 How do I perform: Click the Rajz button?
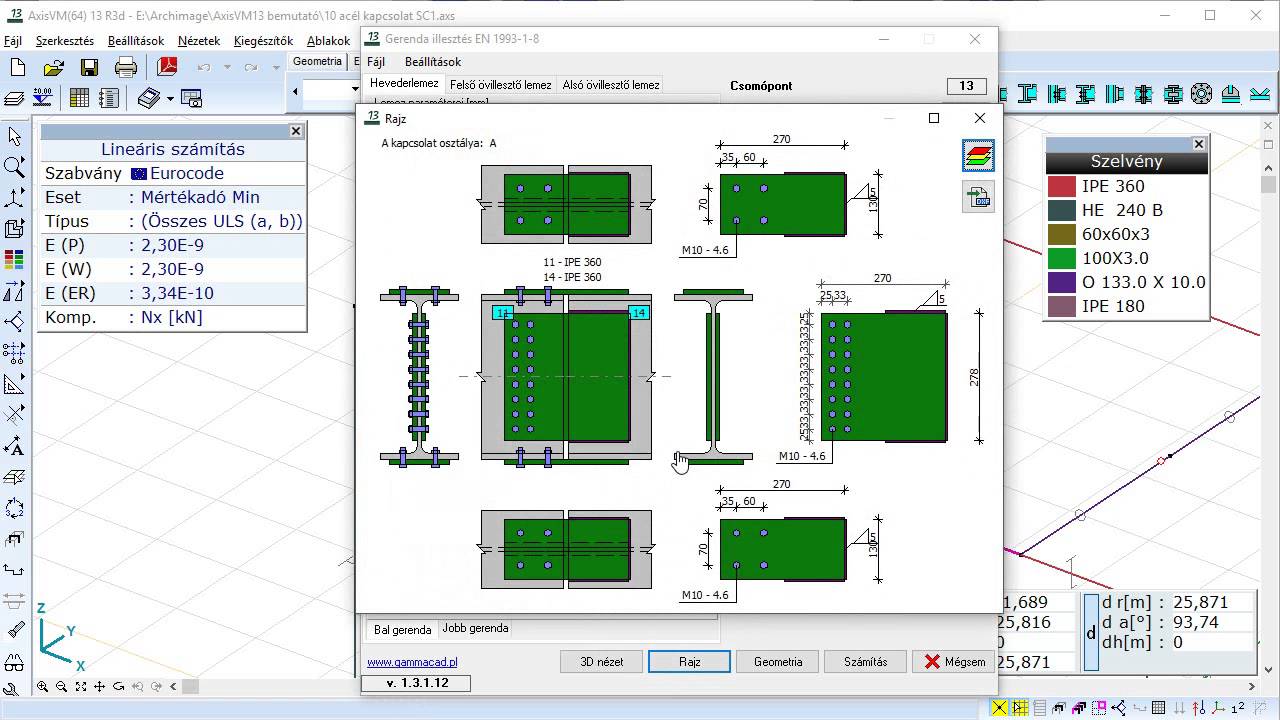[x=690, y=661]
